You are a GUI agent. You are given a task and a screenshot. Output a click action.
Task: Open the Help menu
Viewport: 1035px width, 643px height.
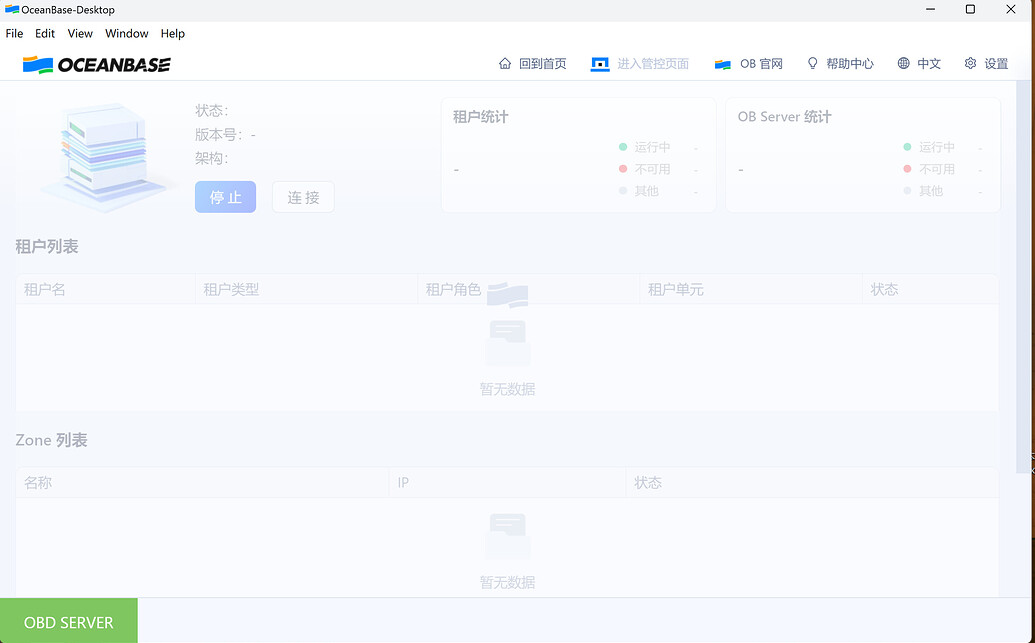(172, 33)
